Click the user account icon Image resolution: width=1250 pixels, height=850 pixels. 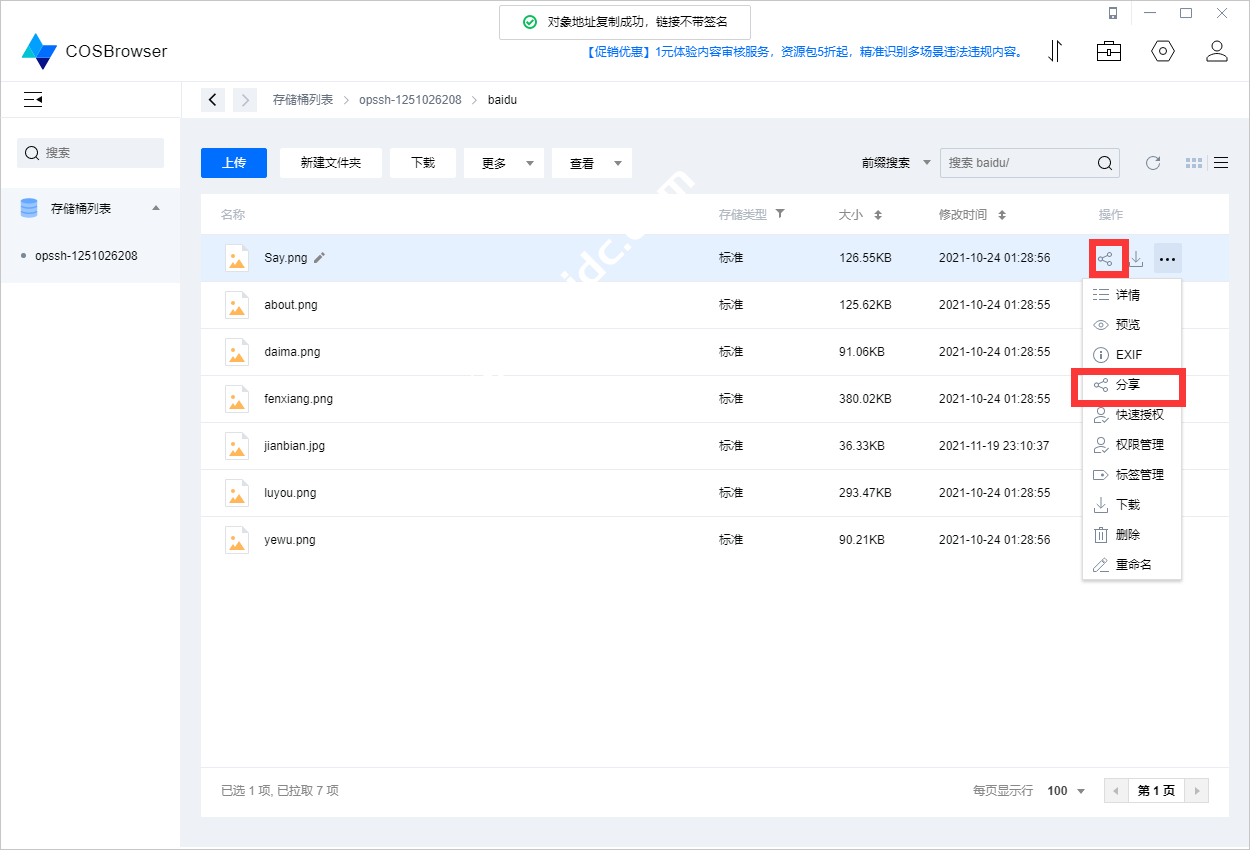tap(1217, 50)
